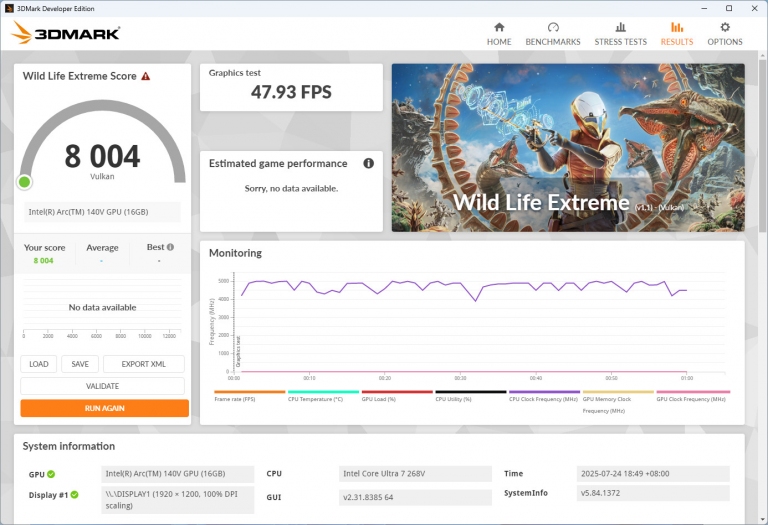Screen dimensions: 768x525
Task: Toggle the CPU Temperature legend
Action: coord(323,396)
